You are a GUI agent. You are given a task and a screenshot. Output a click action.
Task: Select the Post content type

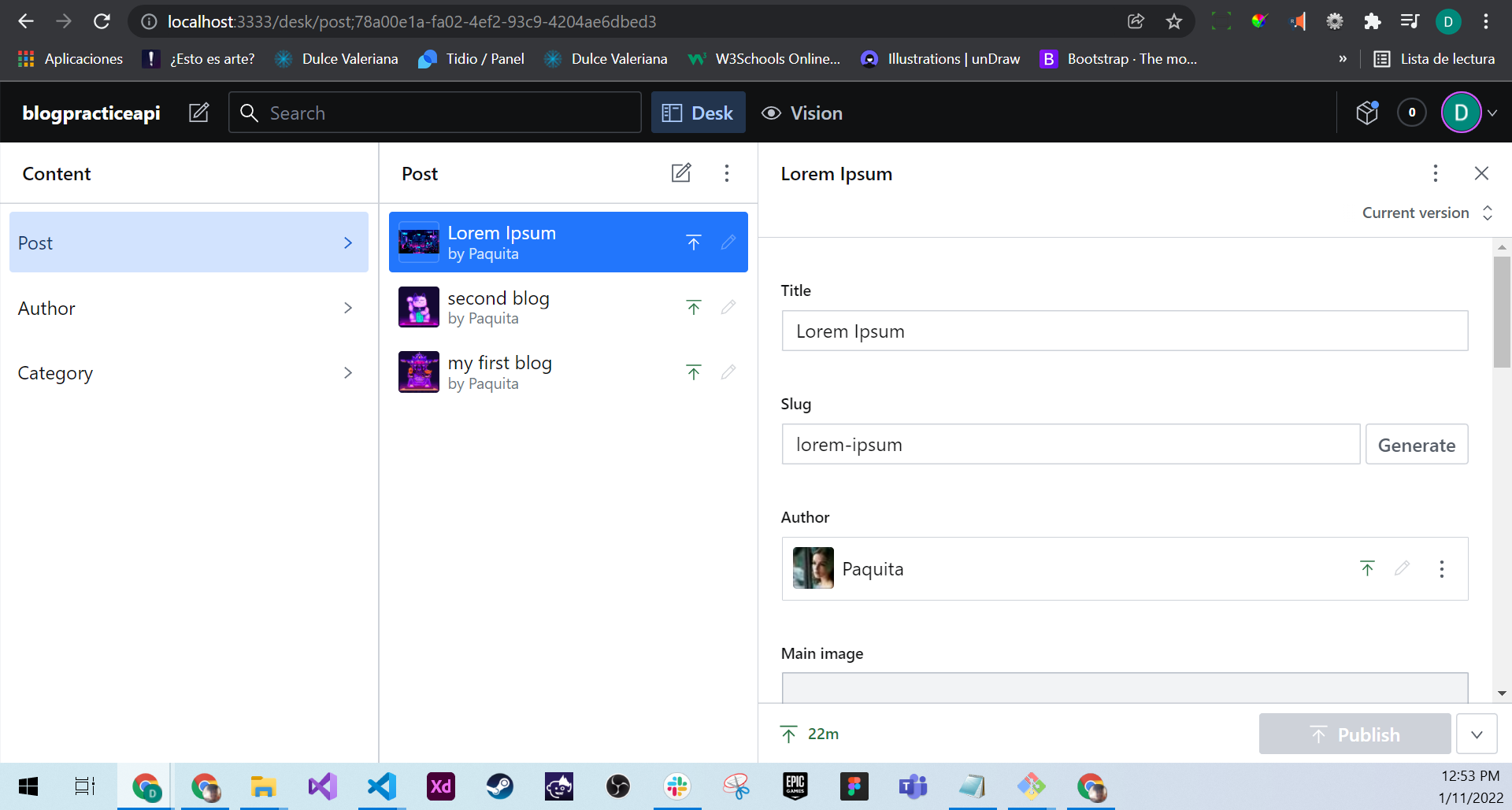[189, 242]
